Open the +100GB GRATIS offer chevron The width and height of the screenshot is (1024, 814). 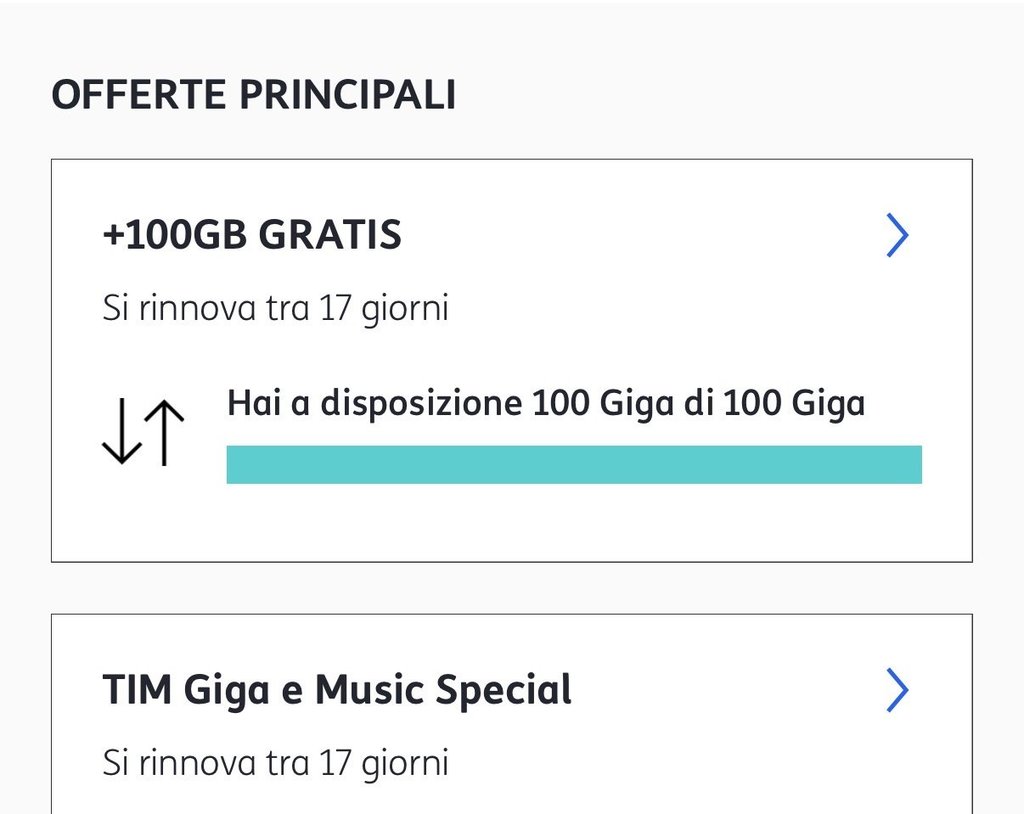pos(897,236)
